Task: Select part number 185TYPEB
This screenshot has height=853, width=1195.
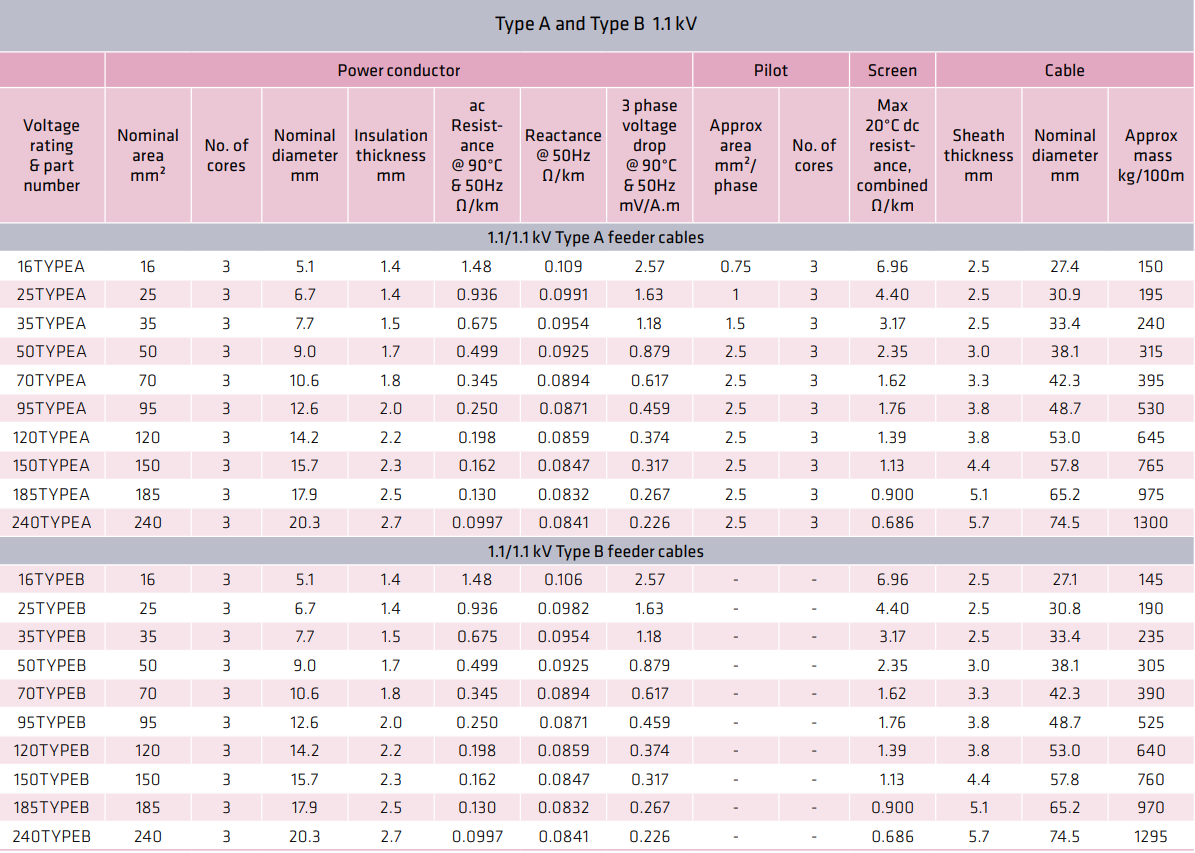Action: pyautogui.click(x=51, y=808)
